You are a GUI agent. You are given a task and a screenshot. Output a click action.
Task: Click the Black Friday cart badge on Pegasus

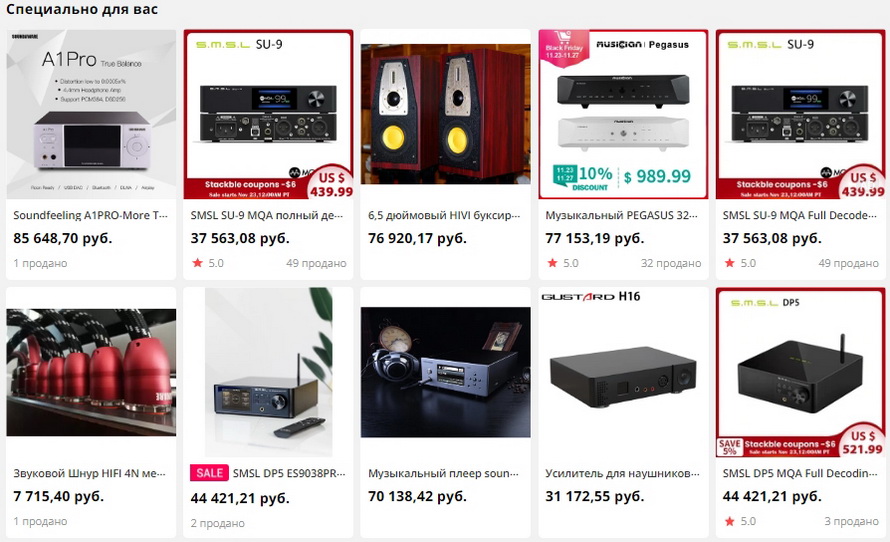point(564,46)
